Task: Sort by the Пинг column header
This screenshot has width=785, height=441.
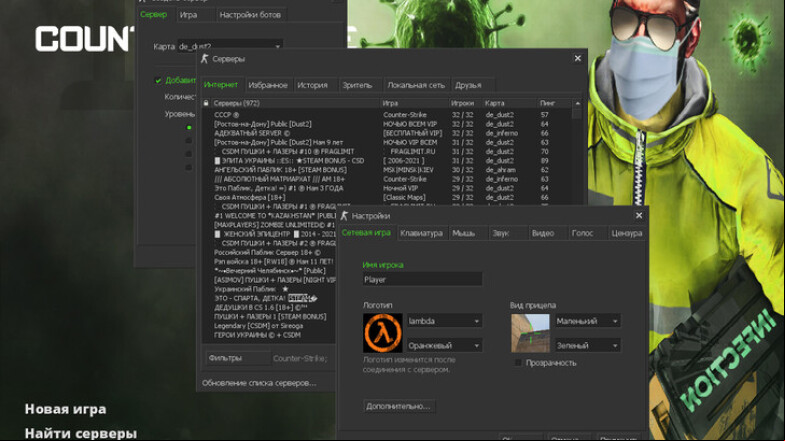Action: 555,103
